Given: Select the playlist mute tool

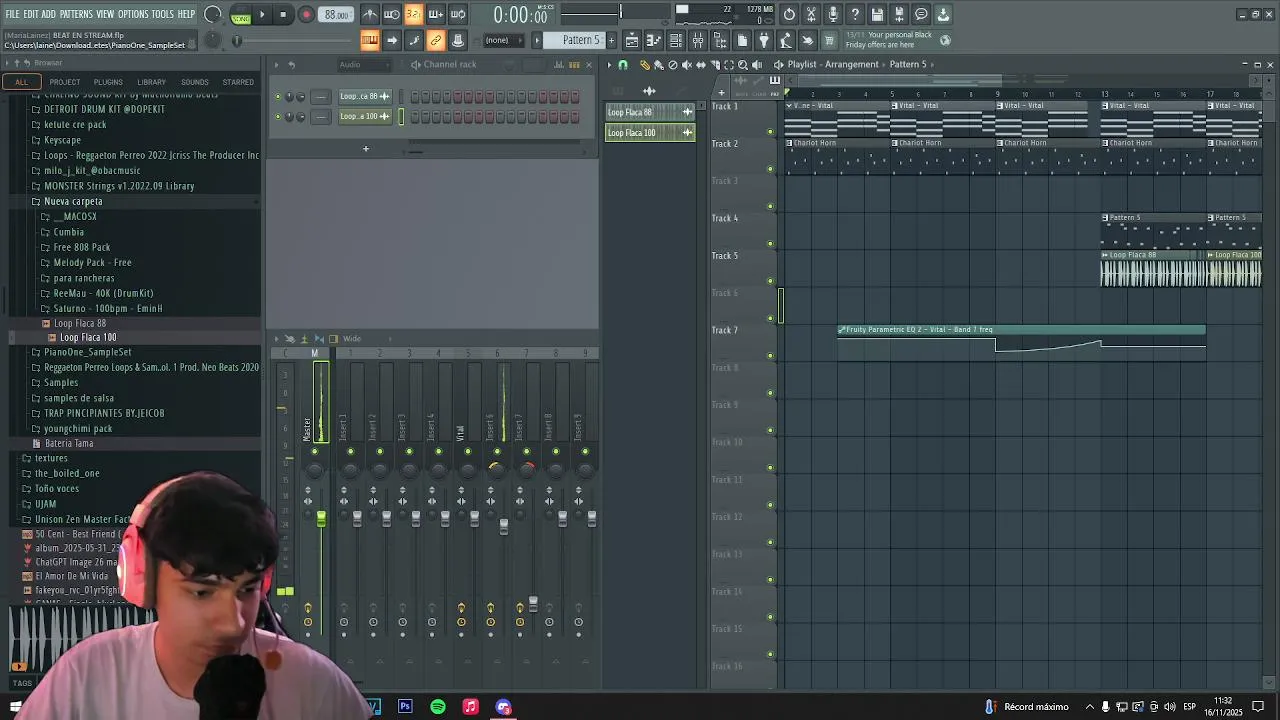Looking at the screenshot, I should (686, 65).
